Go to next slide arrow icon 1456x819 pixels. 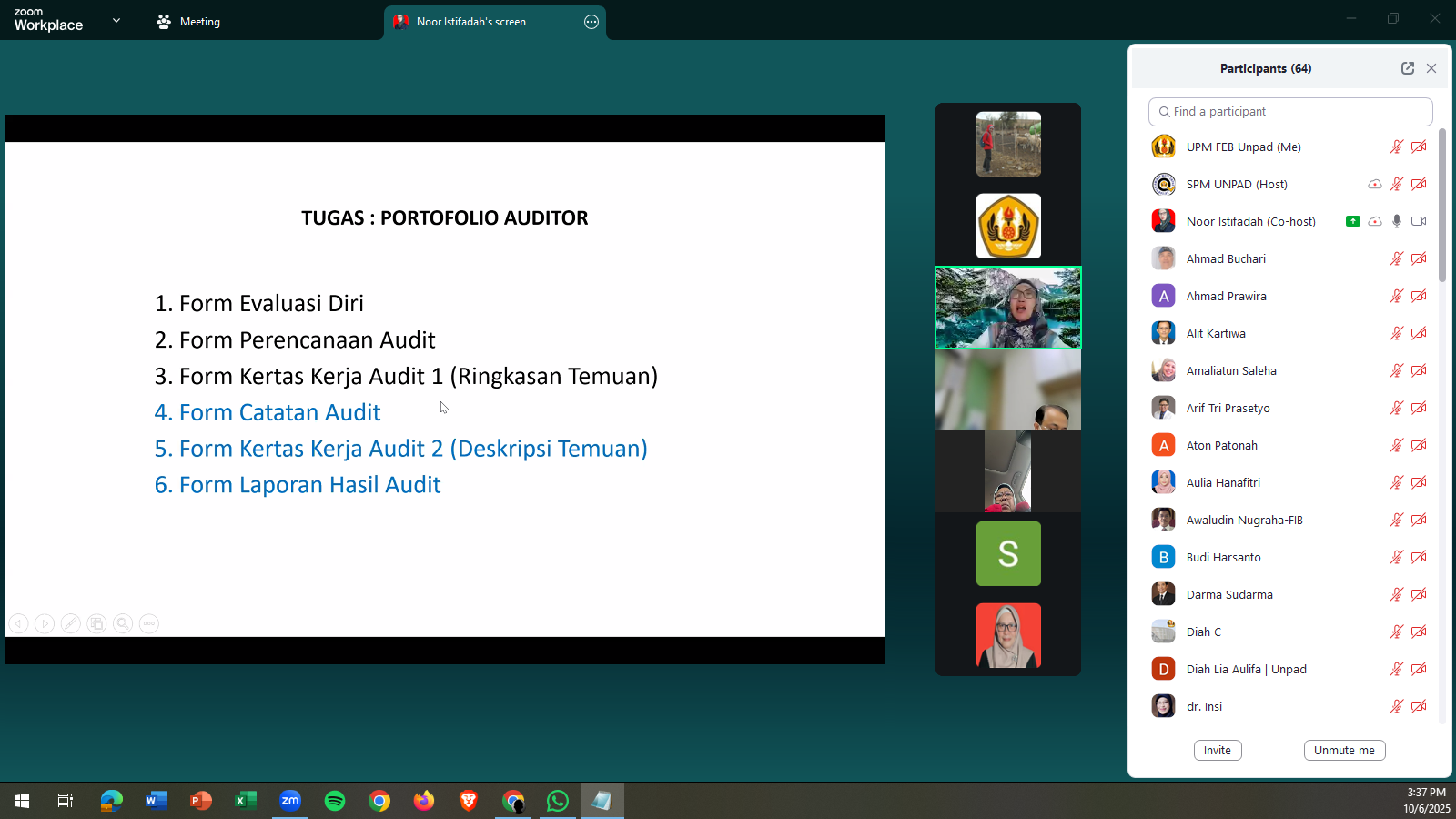[x=44, y=623]
